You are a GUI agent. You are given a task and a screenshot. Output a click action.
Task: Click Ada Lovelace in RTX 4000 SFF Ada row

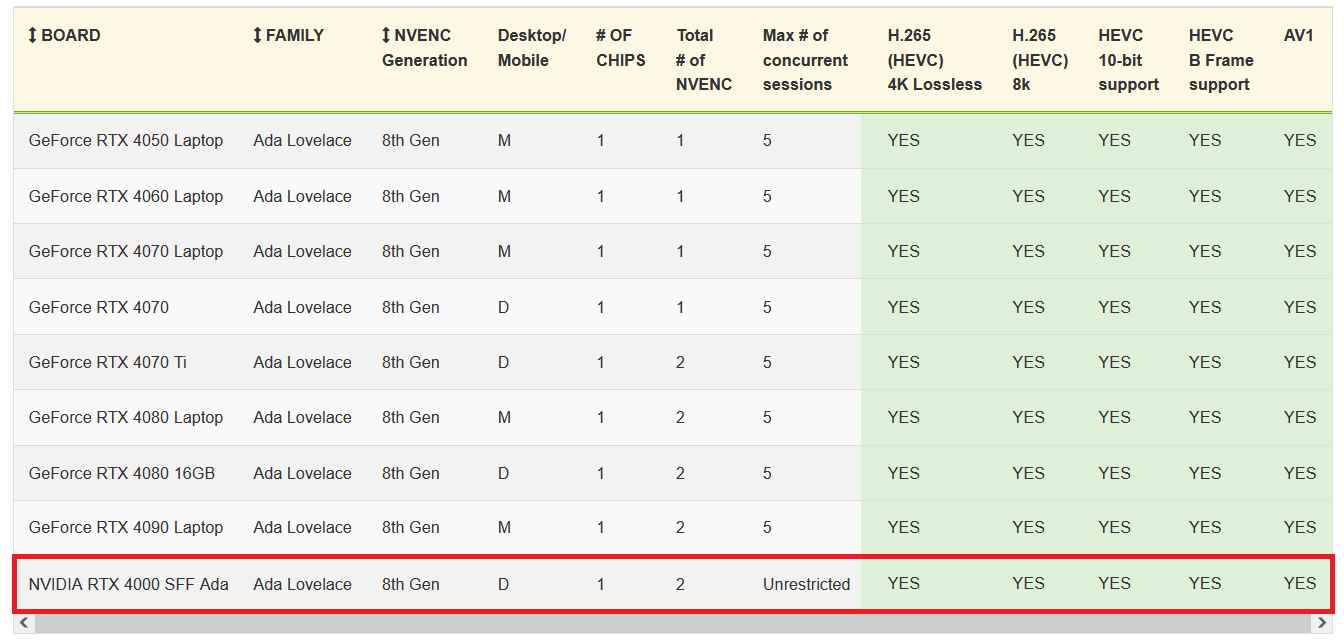[303, 585]
